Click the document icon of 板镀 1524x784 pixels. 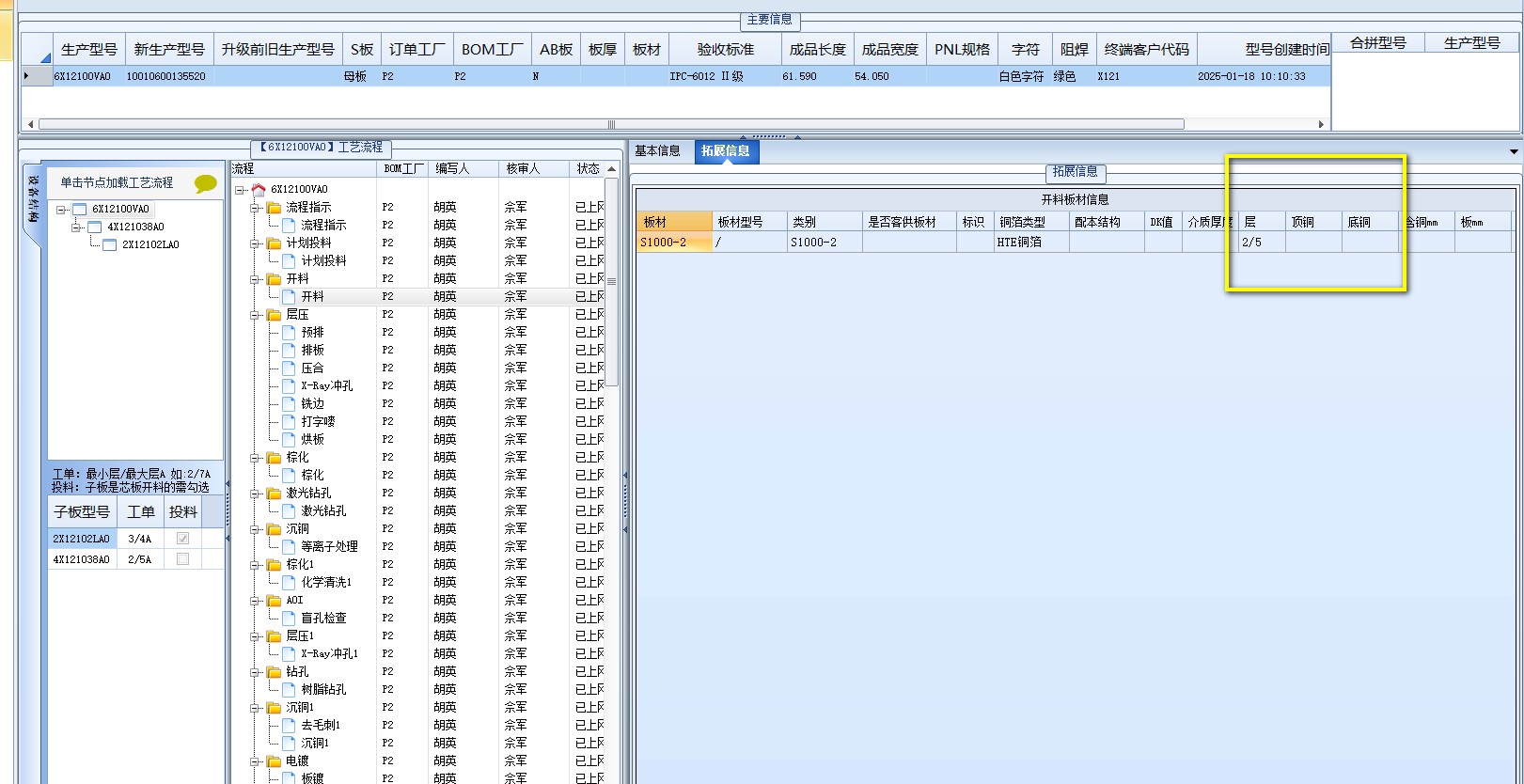pyautogui.click(x=289, y=777)
